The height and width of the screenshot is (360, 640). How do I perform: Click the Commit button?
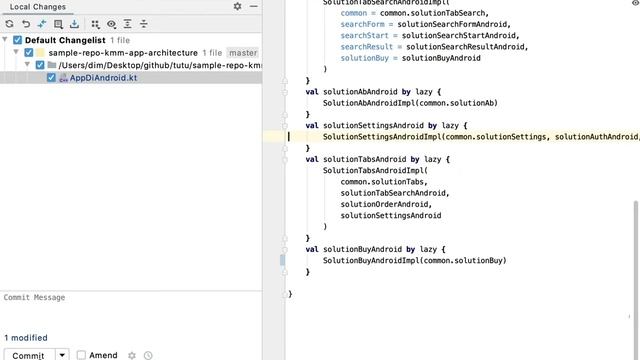pyautogui.click(x=29, y=356)
